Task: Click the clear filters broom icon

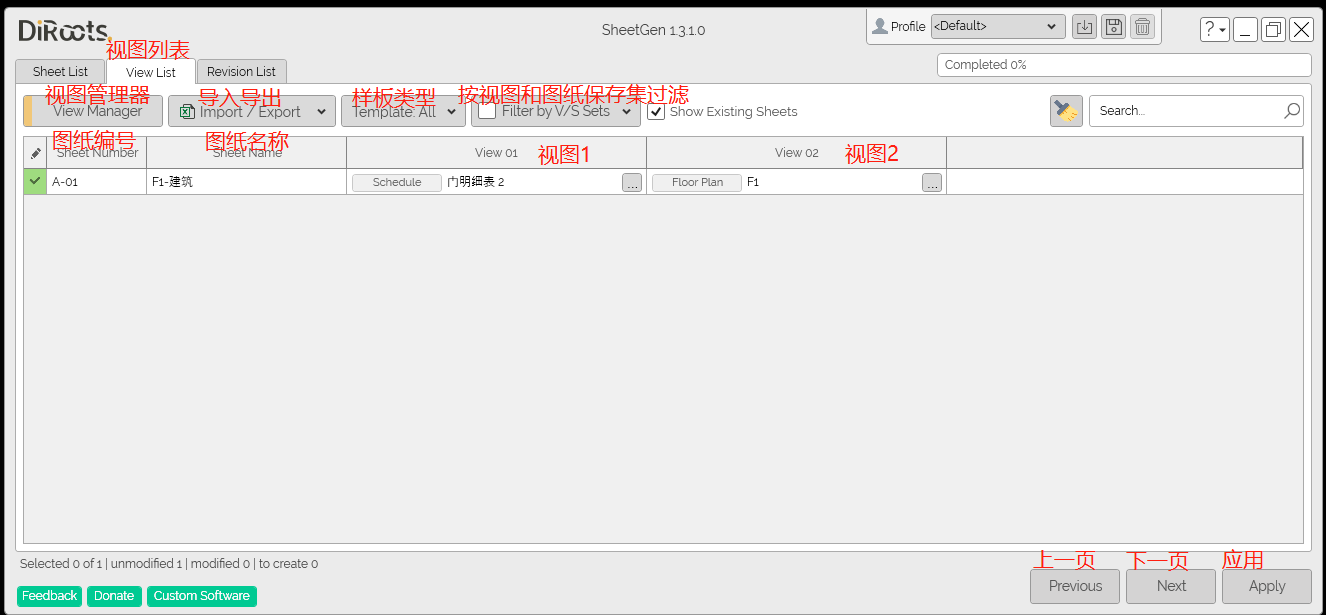Action: [x=1066, y=111]
